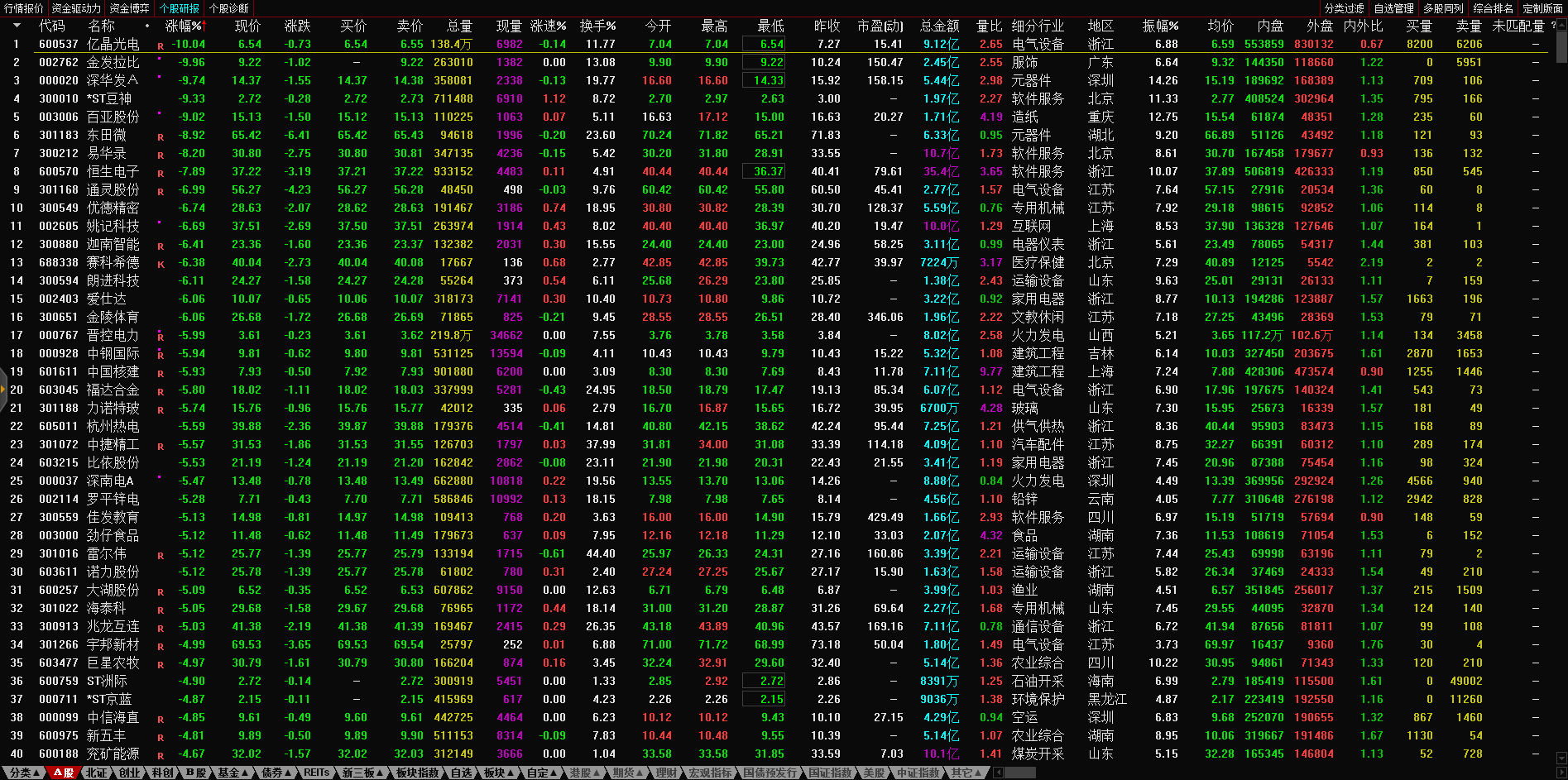Open the 科创 market tab
Screen dimensions: 1568x780
click(x=162, y=773)
